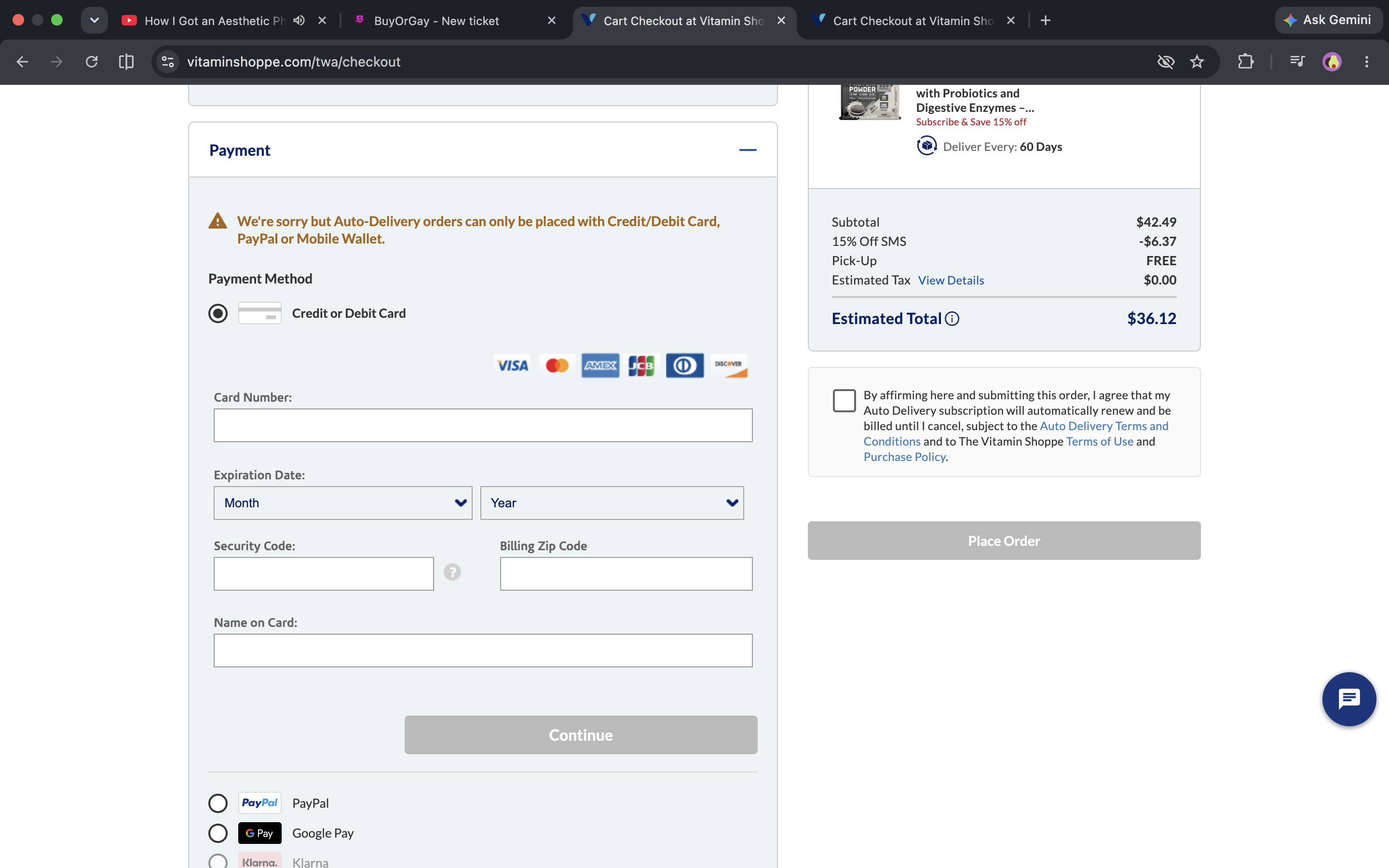Click the security code help icon
The width and height of the screenshot is (1389, 868).
click(452, 572)
